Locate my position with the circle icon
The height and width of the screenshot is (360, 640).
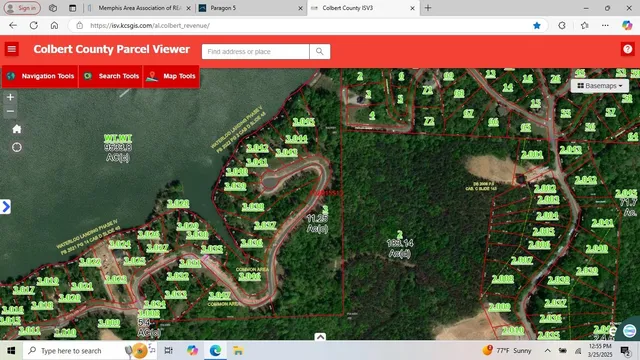[17, 147]
